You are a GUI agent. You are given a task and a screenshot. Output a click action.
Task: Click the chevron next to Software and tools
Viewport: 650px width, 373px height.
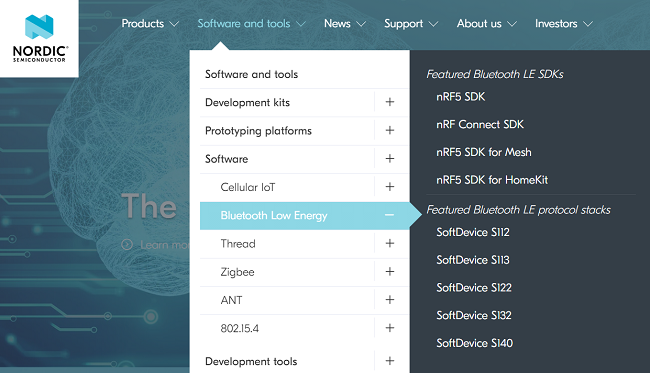click(x=301, y=24)
